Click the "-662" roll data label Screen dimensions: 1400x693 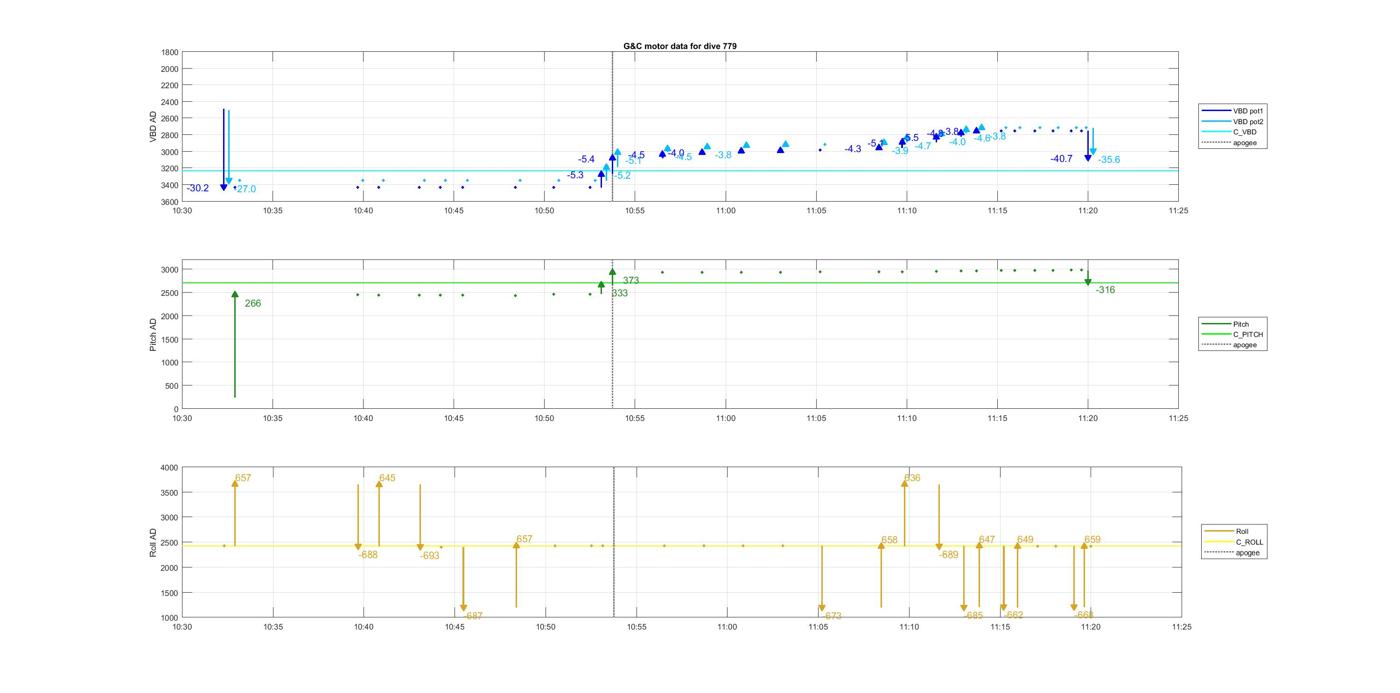1013,615
